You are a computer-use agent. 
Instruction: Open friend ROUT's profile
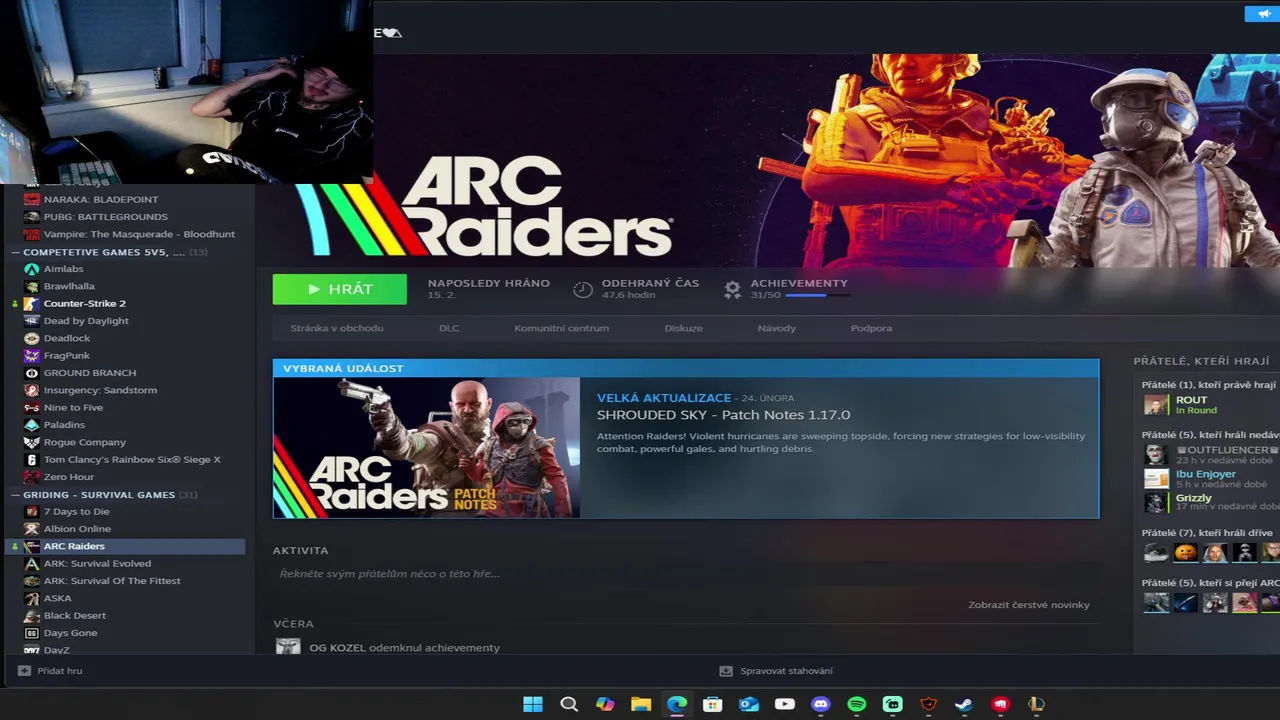pyautogui.click(x=1191, y=400)
